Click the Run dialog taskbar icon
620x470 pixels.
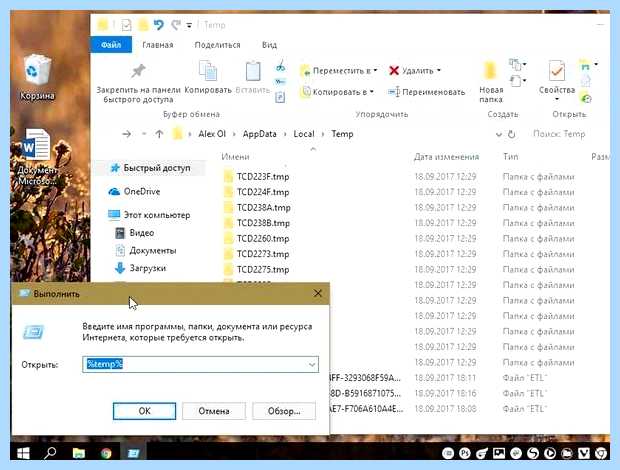pos(133,453)
